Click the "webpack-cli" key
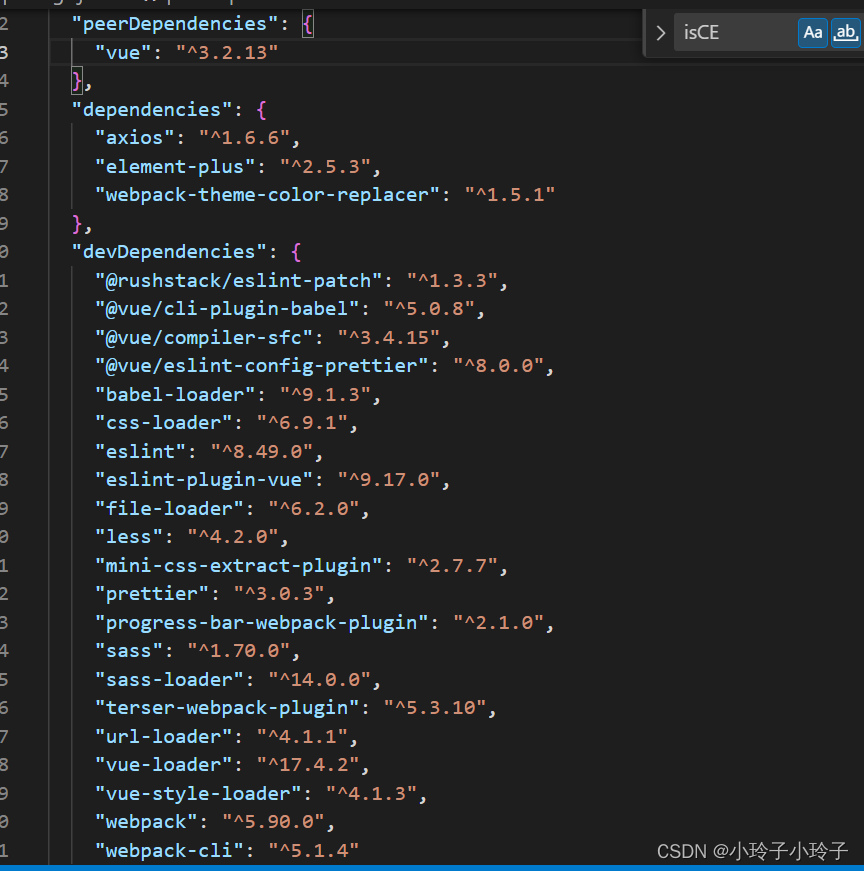This screenshot has width=864, height=871. (x=169, y=851)
